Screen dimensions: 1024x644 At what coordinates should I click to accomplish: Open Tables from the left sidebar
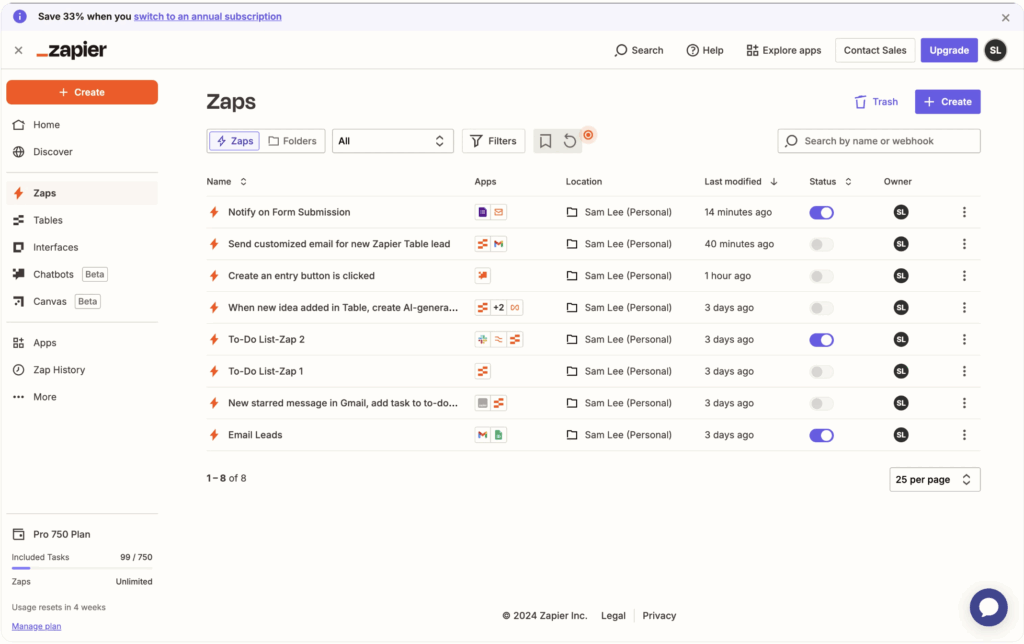pyautogui.click(x=49, y=220)
